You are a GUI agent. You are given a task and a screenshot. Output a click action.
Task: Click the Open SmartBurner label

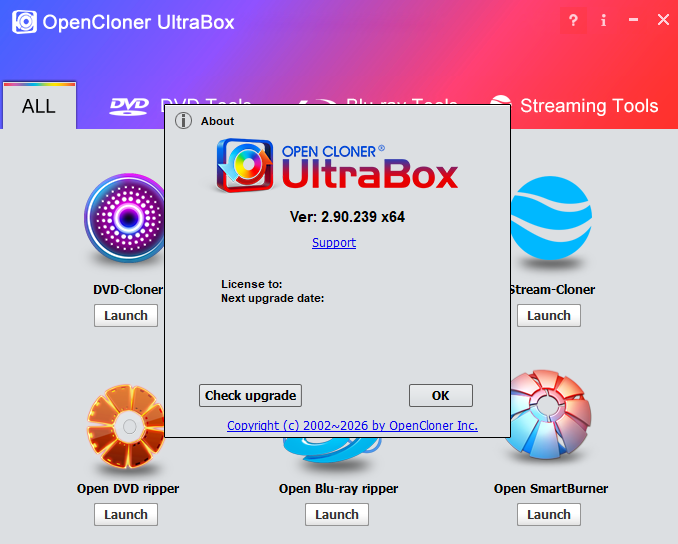551,489
